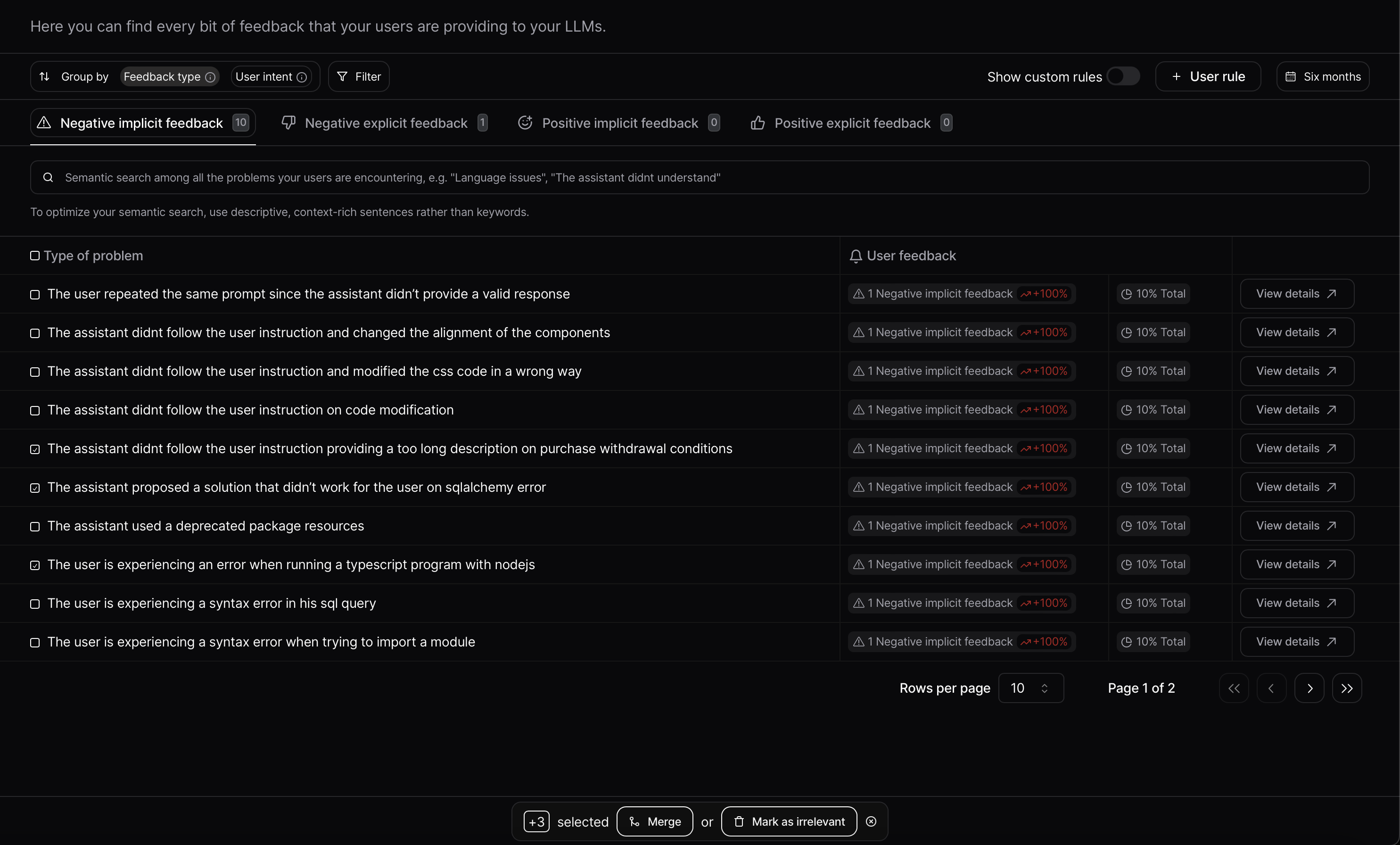The height and width of the screenshot is (845, 1400).
Task: Click the magnifier icon in semantic search
Action: pos(48,177)
